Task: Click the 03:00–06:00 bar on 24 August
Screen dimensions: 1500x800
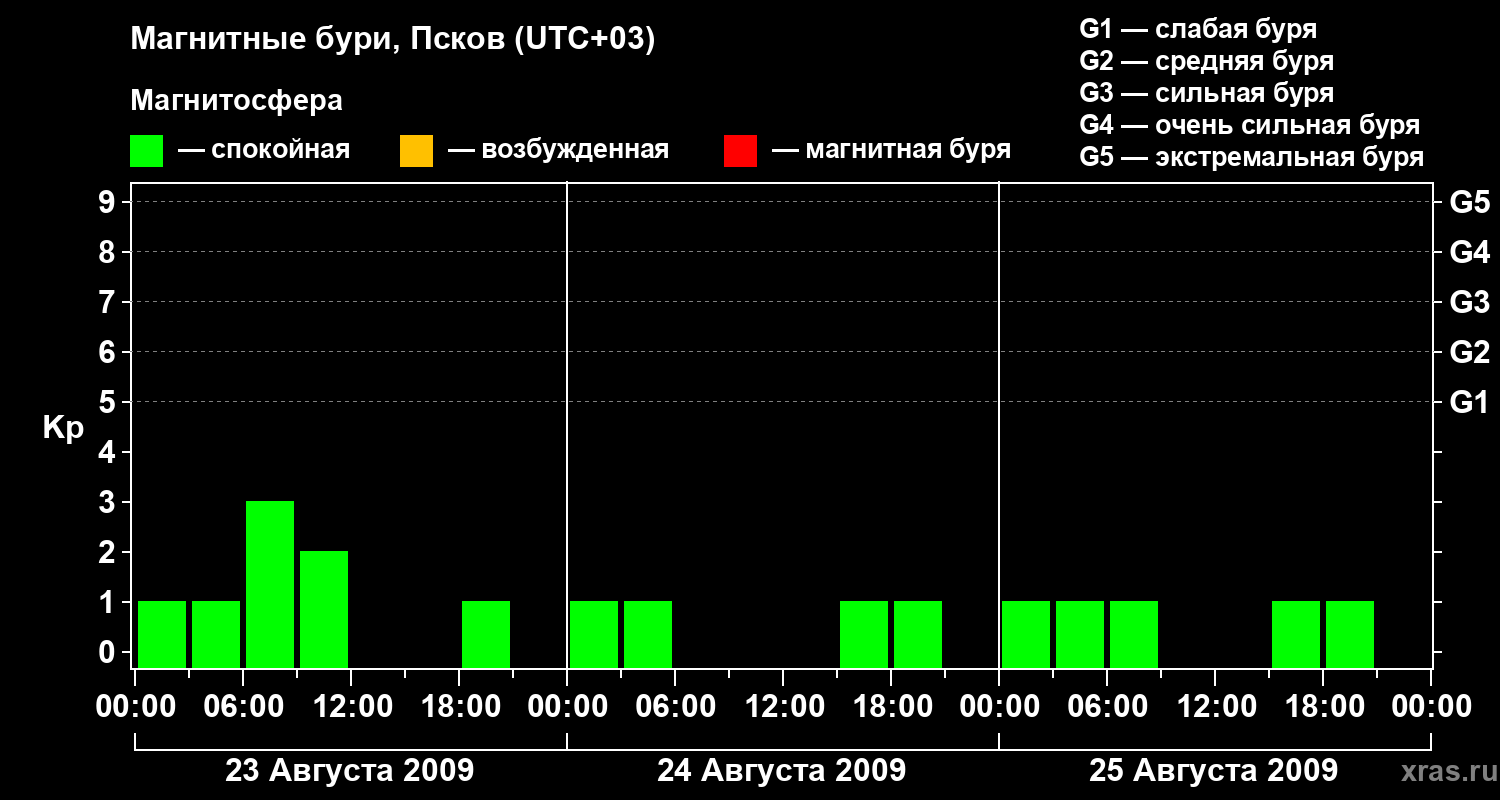Action: [x=648, y=634]
